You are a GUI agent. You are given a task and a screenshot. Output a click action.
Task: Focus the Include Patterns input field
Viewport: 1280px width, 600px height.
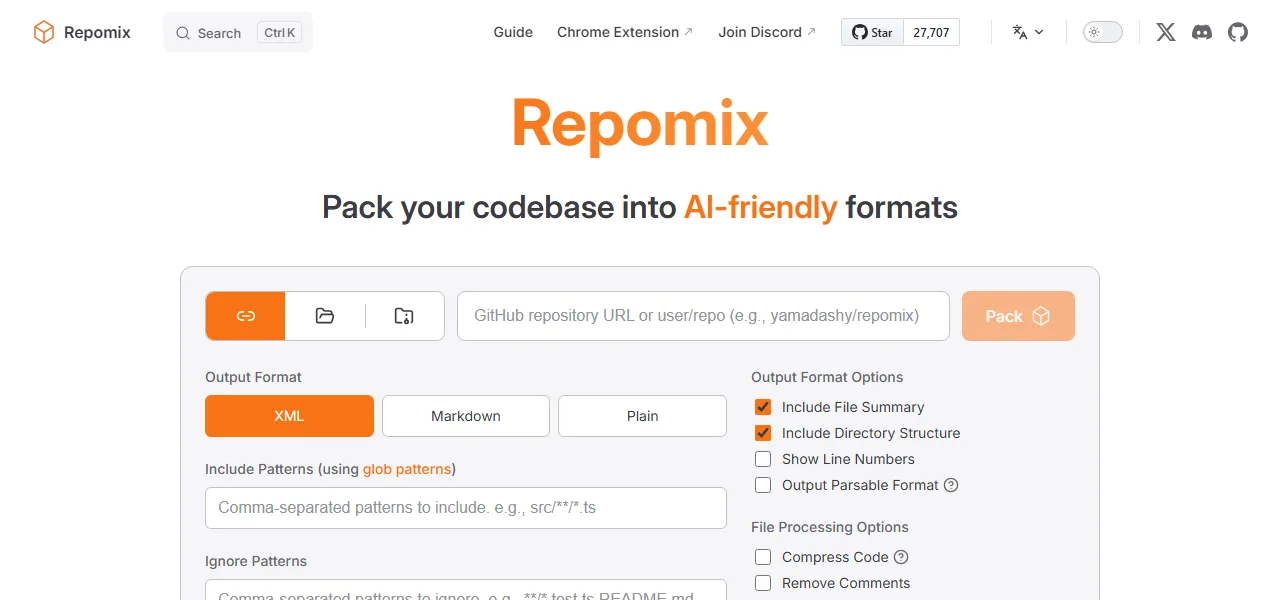click(466, 508)
